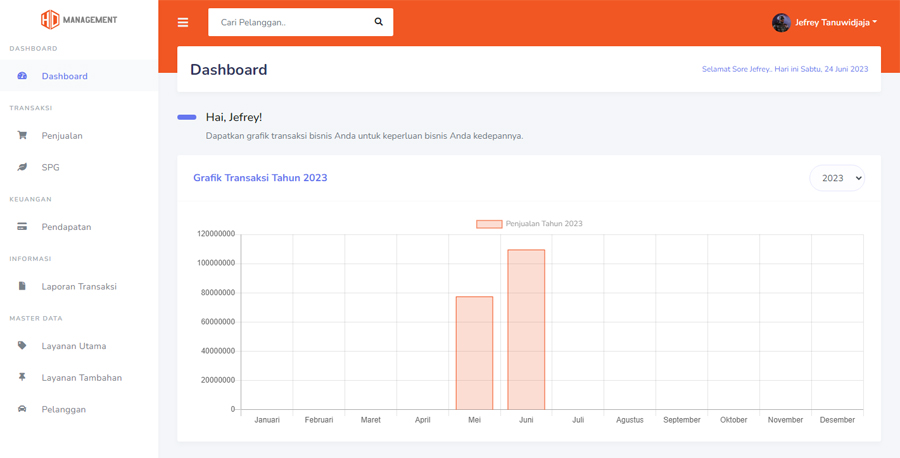Click the Selamat Sore Jefrey greeting text
The image size is (900, 458).
tap(785, 69)
